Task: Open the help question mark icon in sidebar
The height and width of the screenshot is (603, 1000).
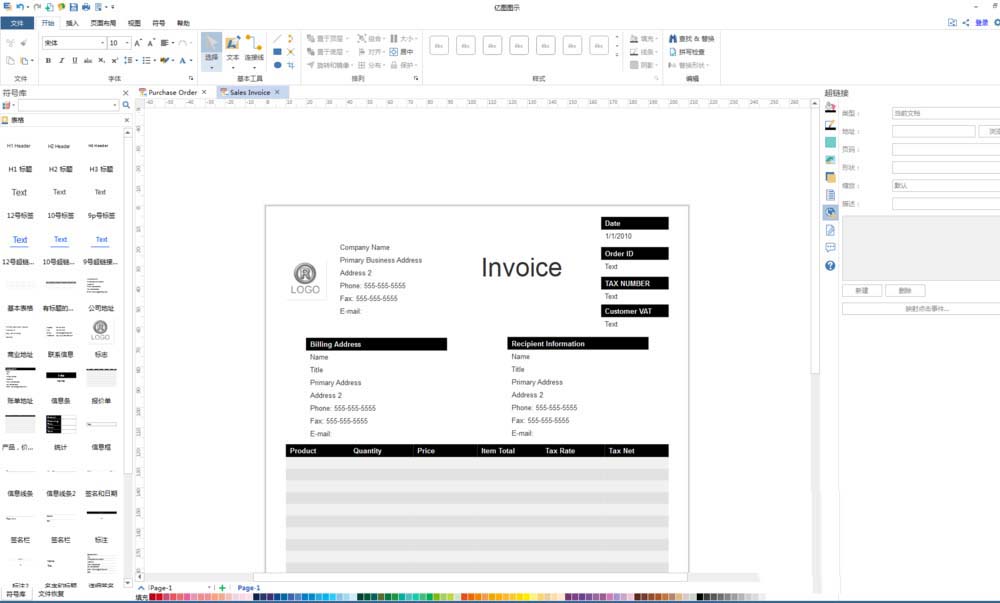Action: (830, 265)
